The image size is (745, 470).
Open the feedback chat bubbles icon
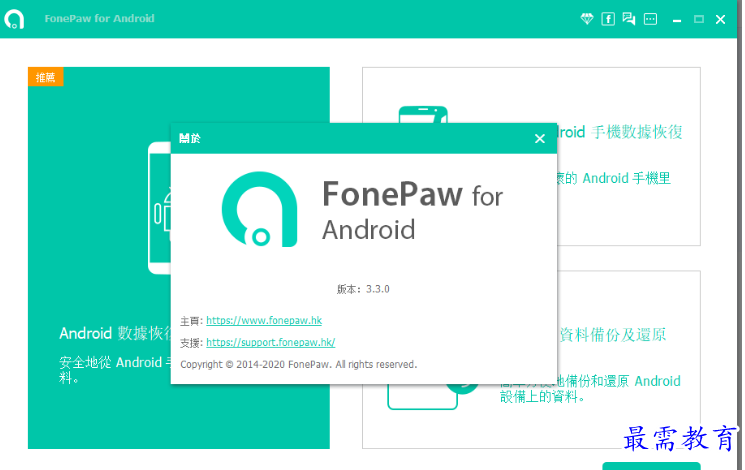(629, 19)
